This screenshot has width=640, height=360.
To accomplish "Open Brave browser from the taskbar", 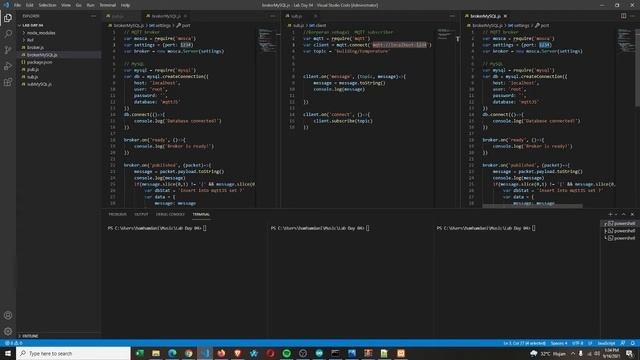I will coord(238,353).
